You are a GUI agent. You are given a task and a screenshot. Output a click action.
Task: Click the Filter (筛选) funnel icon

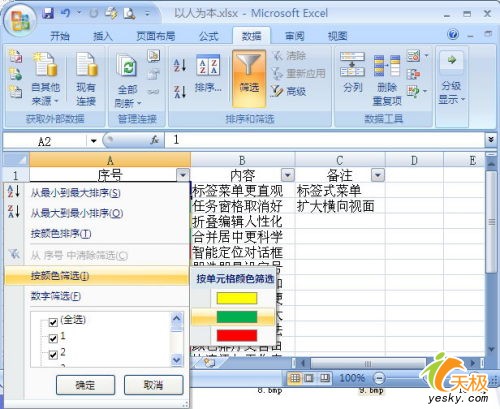click(x=249, y=65)
